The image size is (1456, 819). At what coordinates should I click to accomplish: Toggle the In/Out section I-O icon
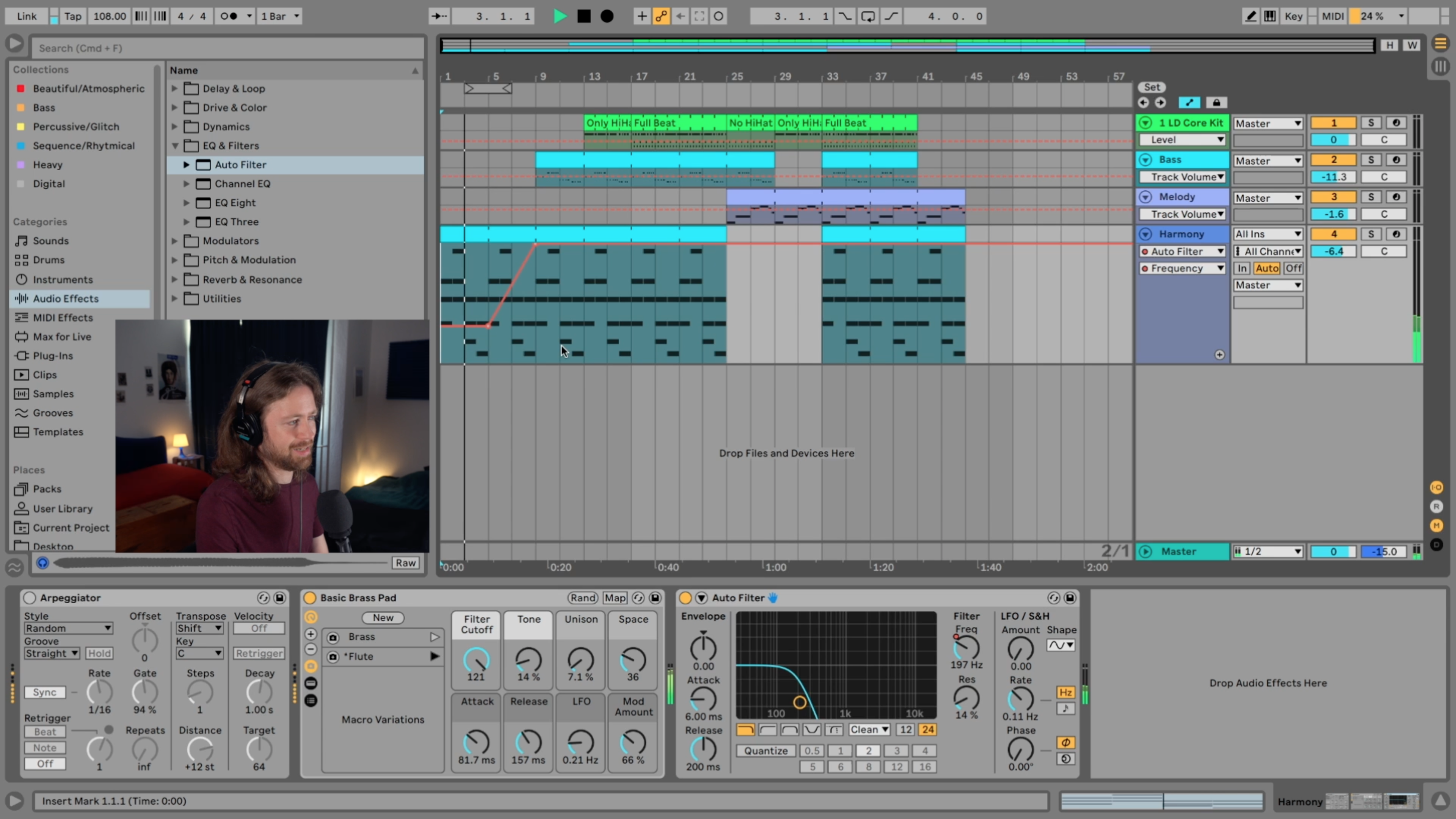(x=1436, y=487)
